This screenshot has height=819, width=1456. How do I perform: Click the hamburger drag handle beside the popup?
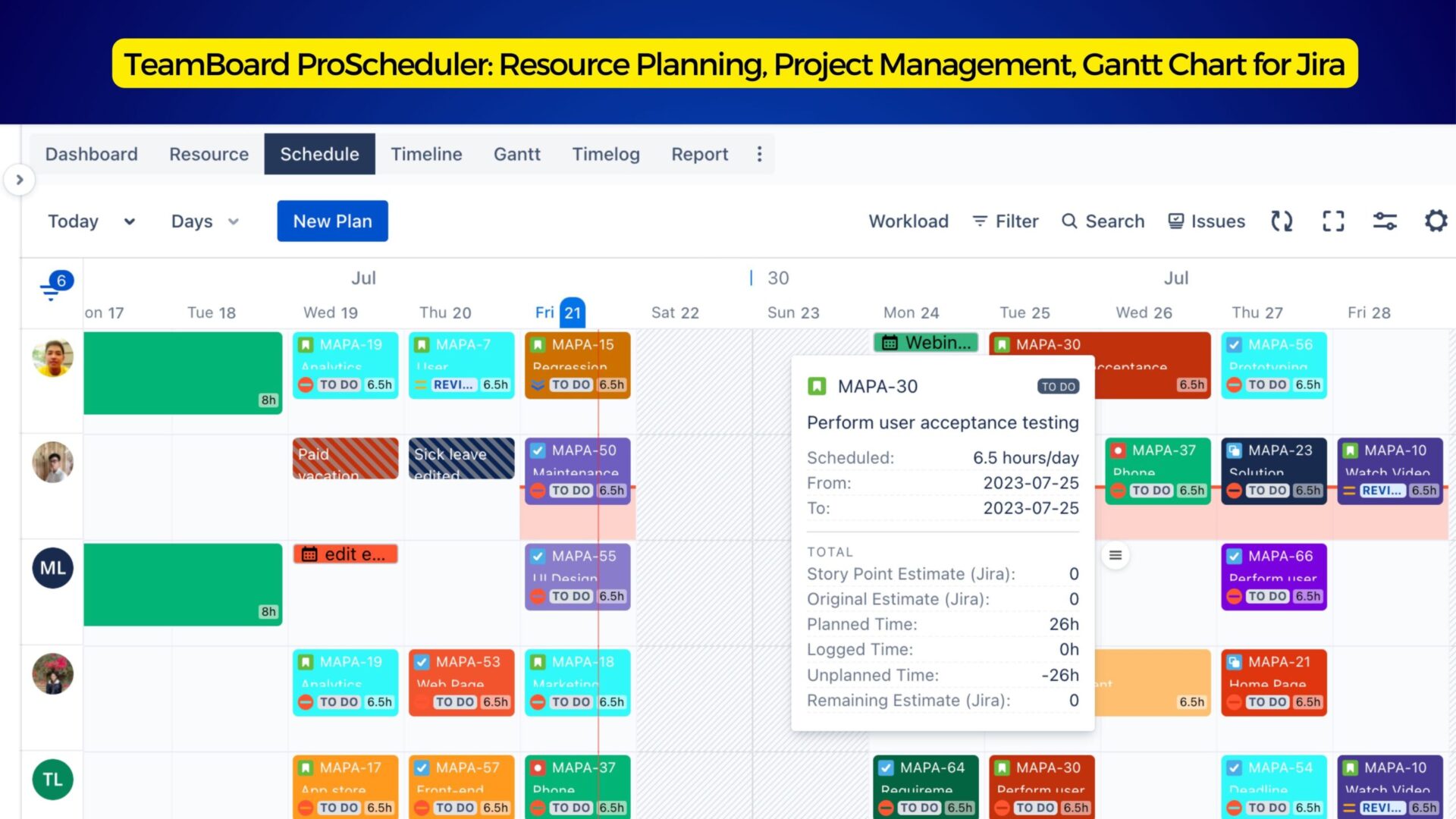pos(1116,555)
